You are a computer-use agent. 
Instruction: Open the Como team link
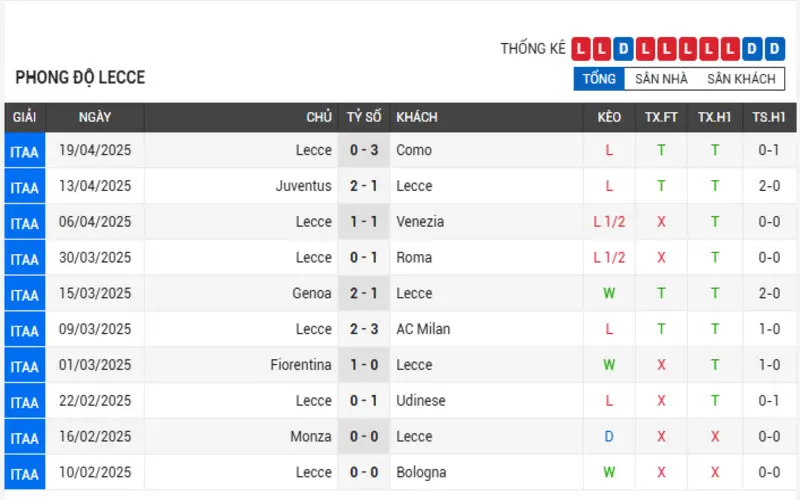(x=414, y=150)
